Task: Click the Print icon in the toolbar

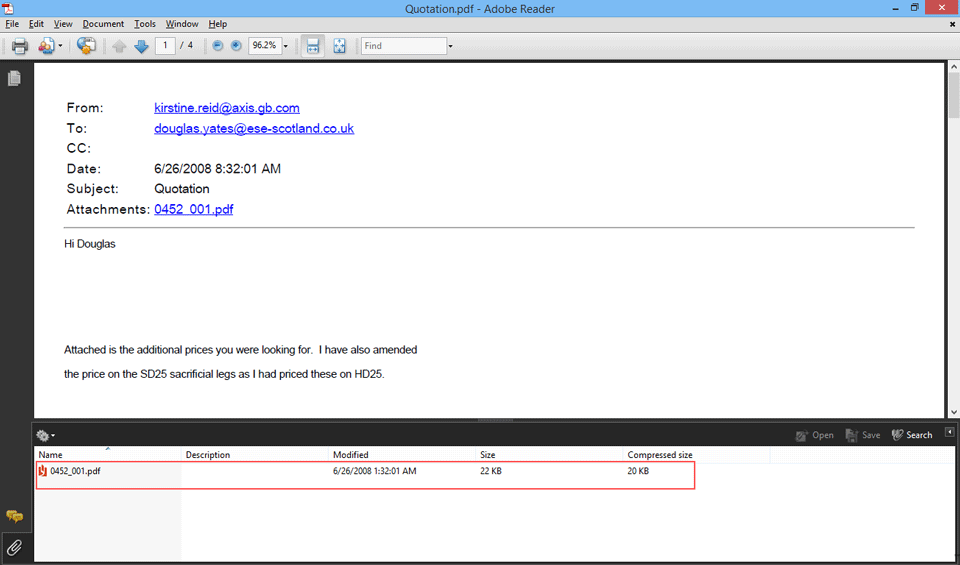Action: click(x=19, y=46)
